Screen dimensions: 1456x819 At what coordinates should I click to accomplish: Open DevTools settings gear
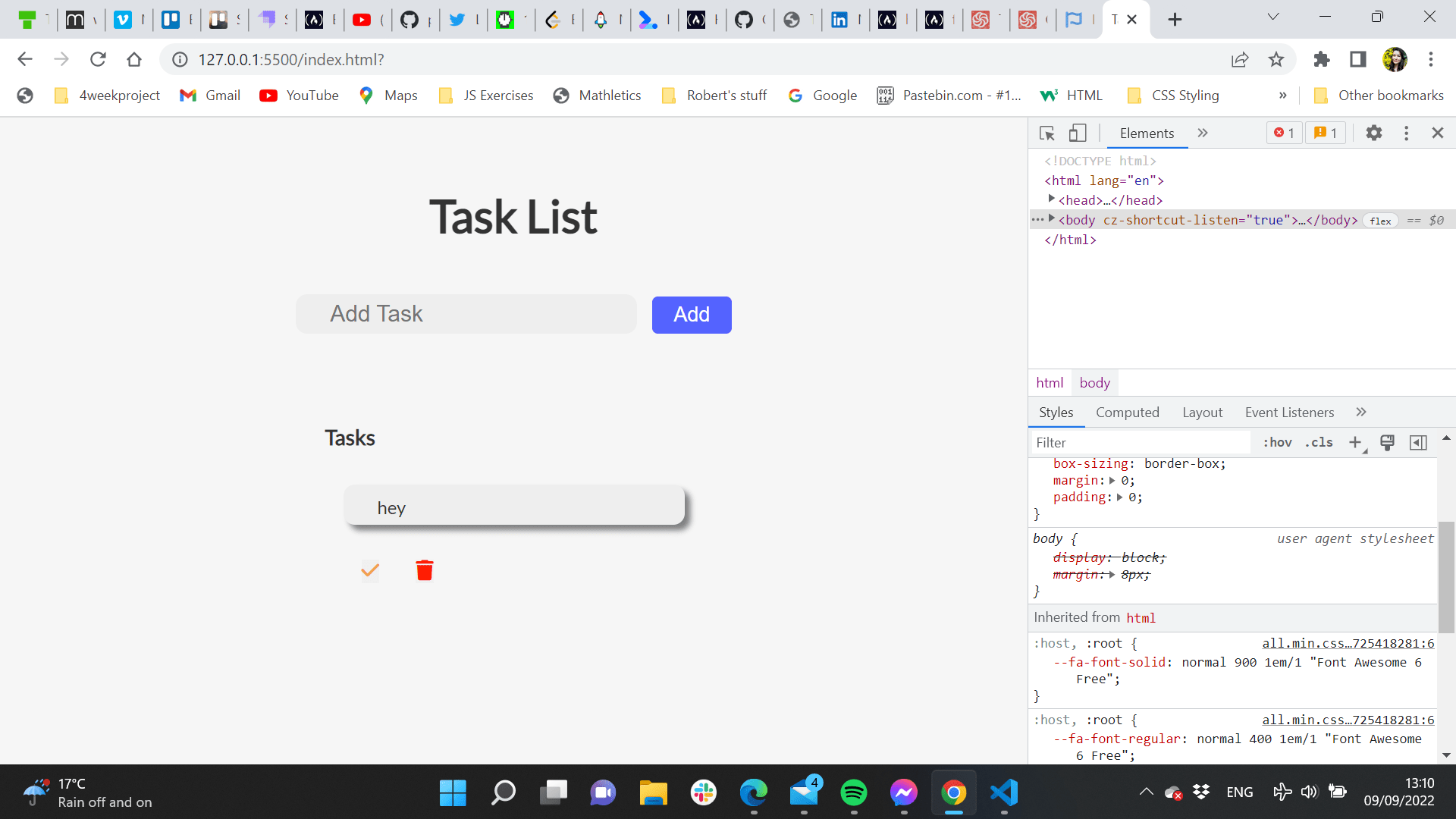coord(1373,133)
